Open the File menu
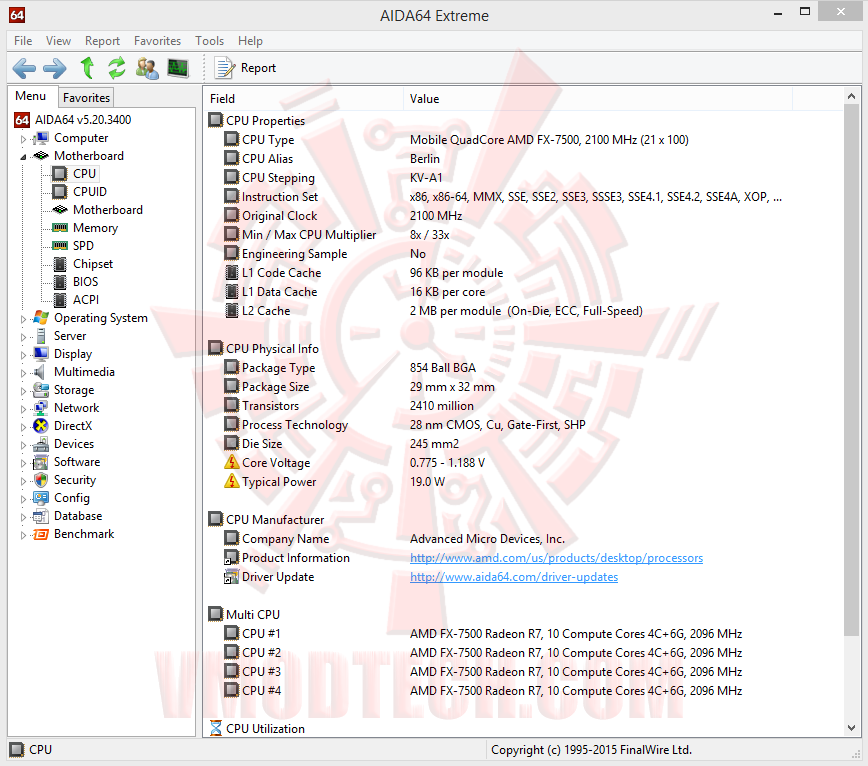 (23, 41)
